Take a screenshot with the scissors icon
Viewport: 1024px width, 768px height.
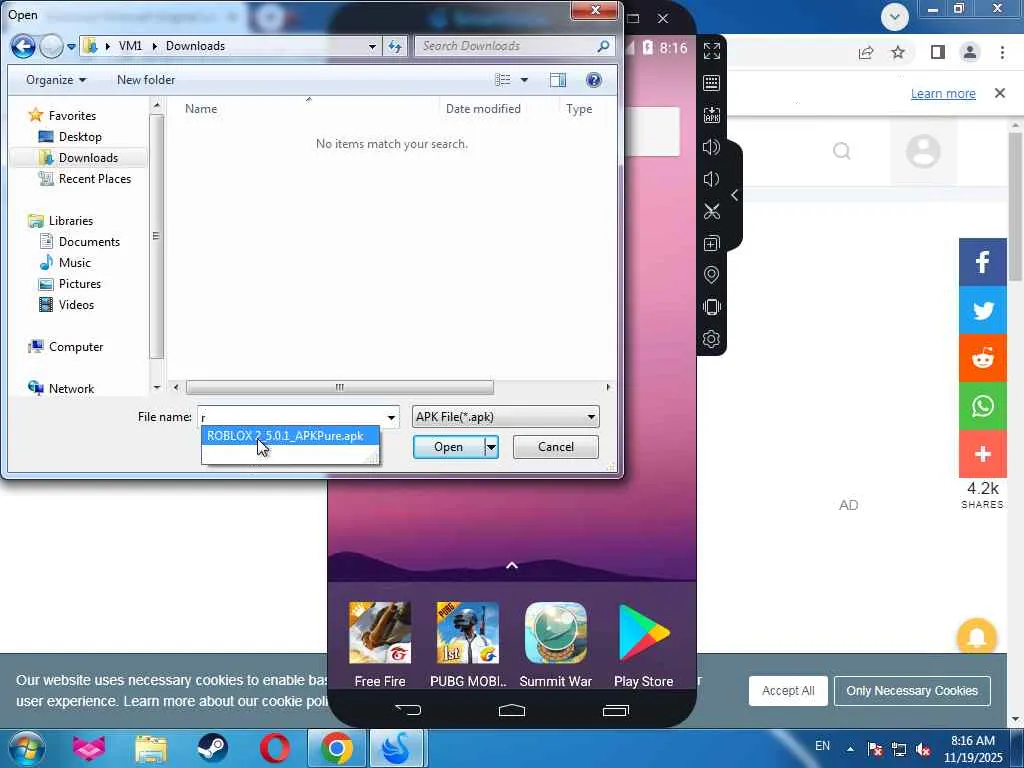click(712, 211)
